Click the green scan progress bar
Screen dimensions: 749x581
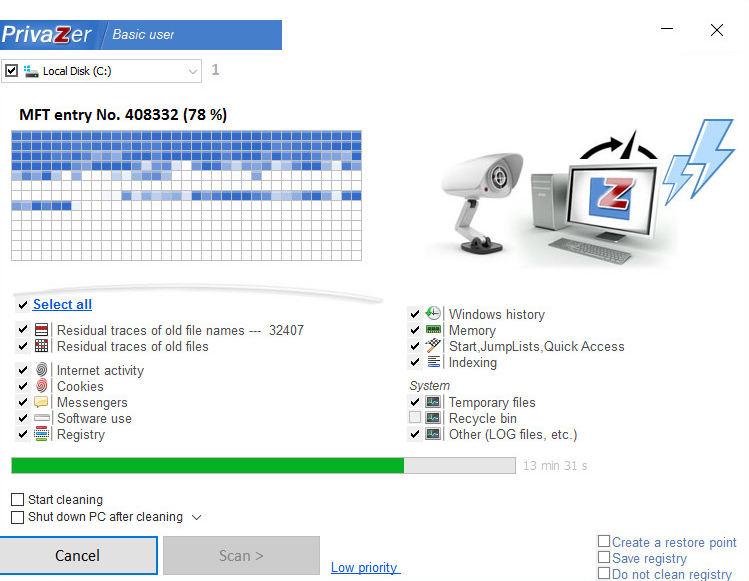click(x=263, y=465)
